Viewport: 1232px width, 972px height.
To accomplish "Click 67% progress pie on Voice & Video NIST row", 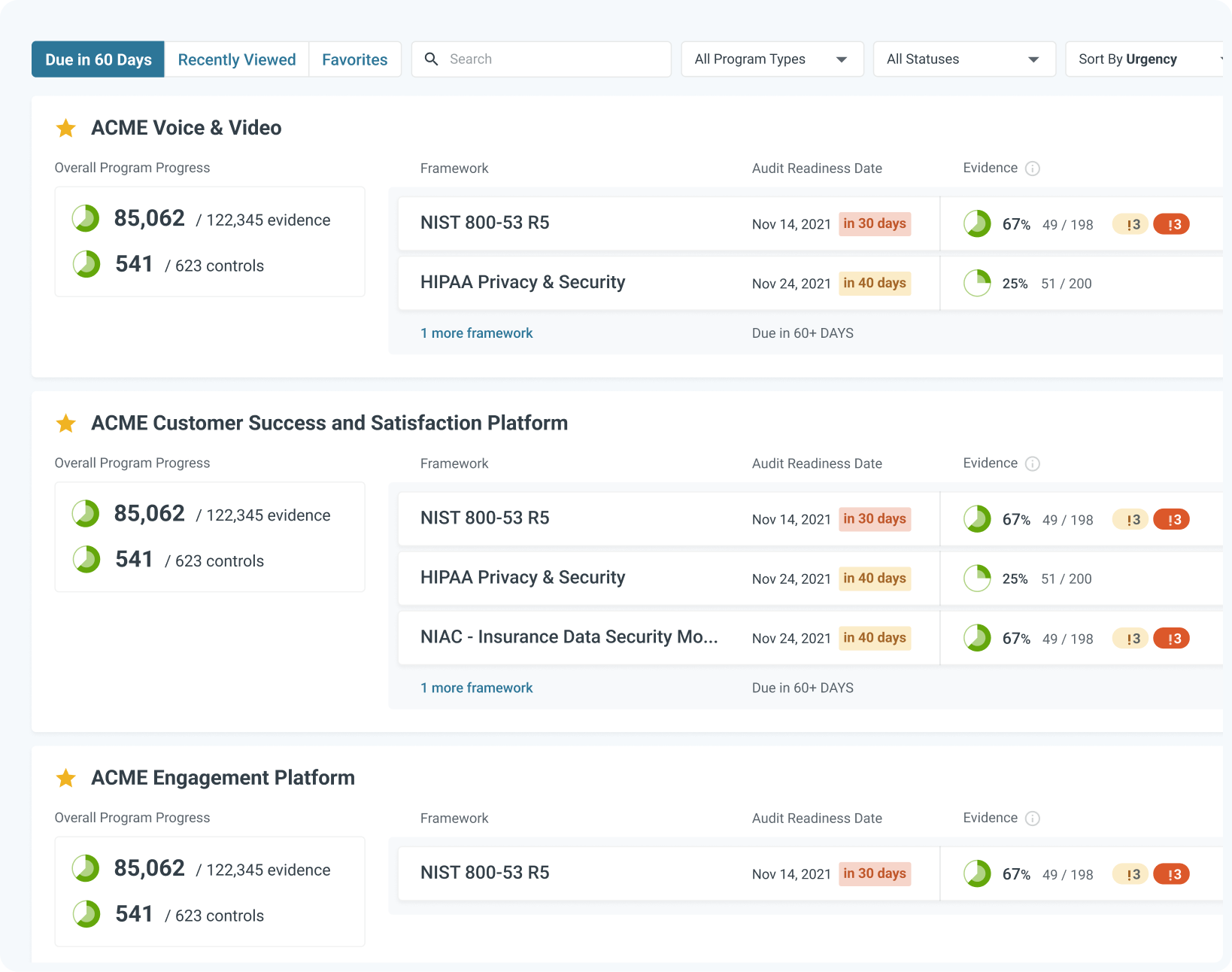I will [977, 223].
